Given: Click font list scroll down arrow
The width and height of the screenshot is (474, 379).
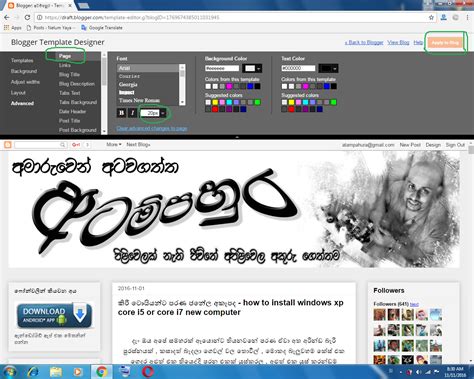Looking at the screenshot, I should click(182, 102).
